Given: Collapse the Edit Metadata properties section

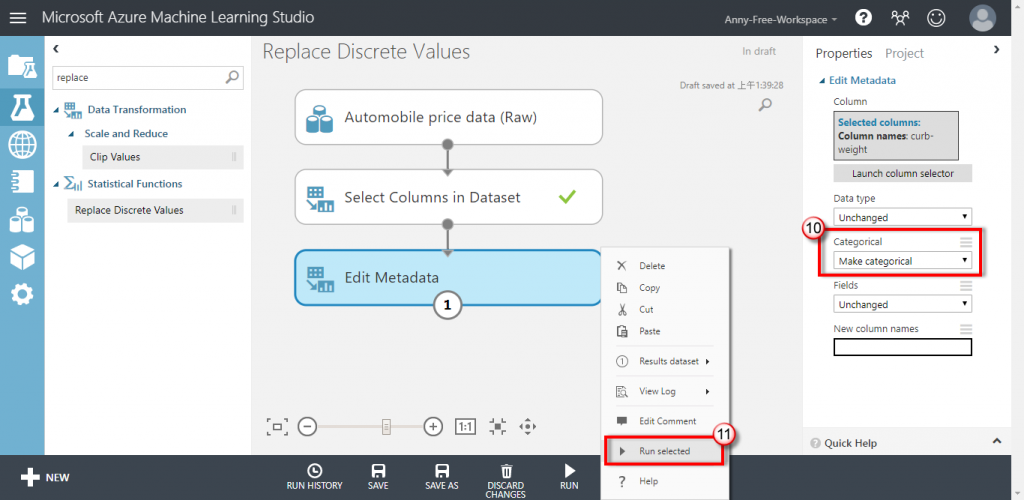Looking at the screenshot, I should 822,81.
